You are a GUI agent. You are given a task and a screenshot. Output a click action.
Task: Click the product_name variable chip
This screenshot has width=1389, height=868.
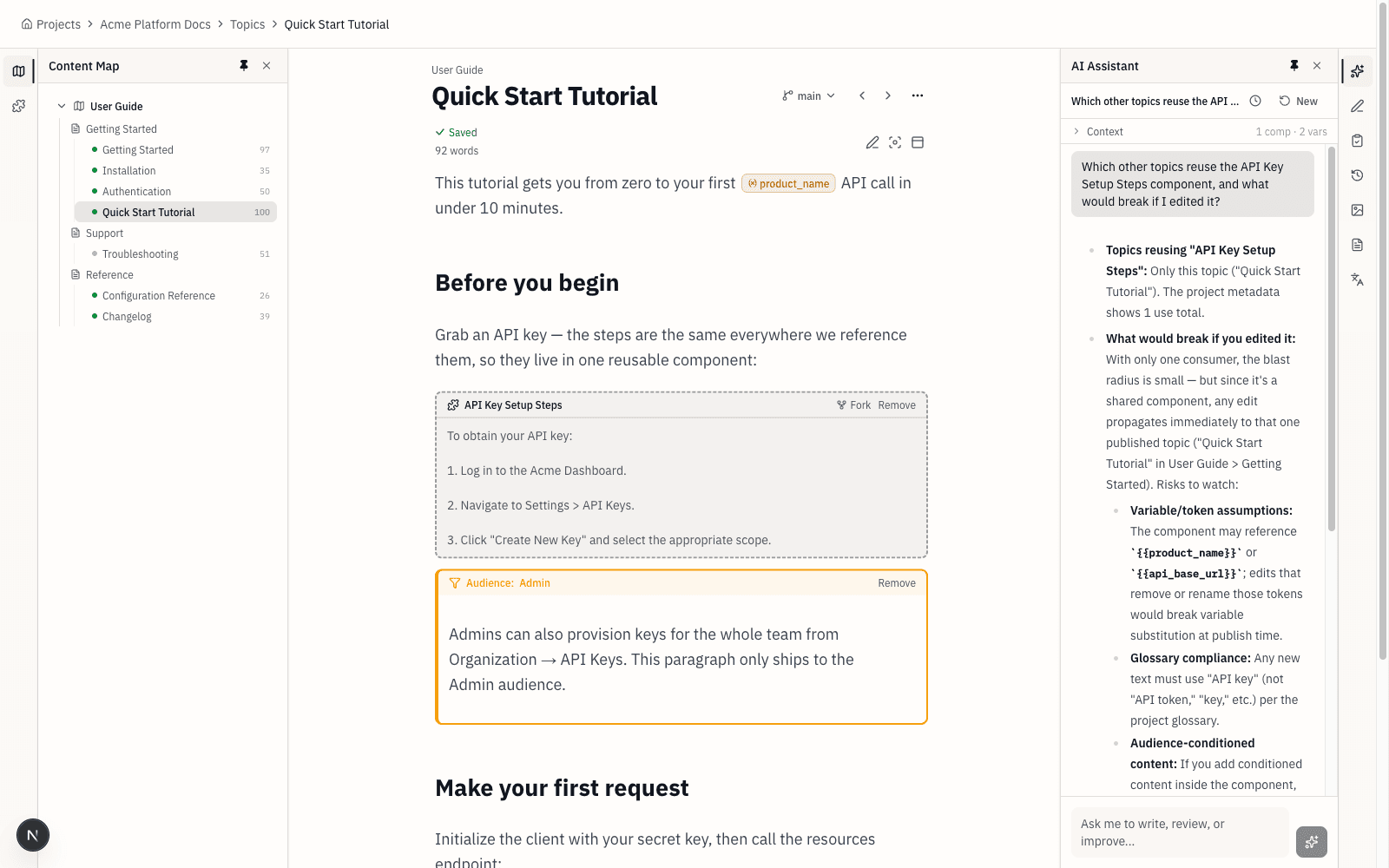[788, 183]
